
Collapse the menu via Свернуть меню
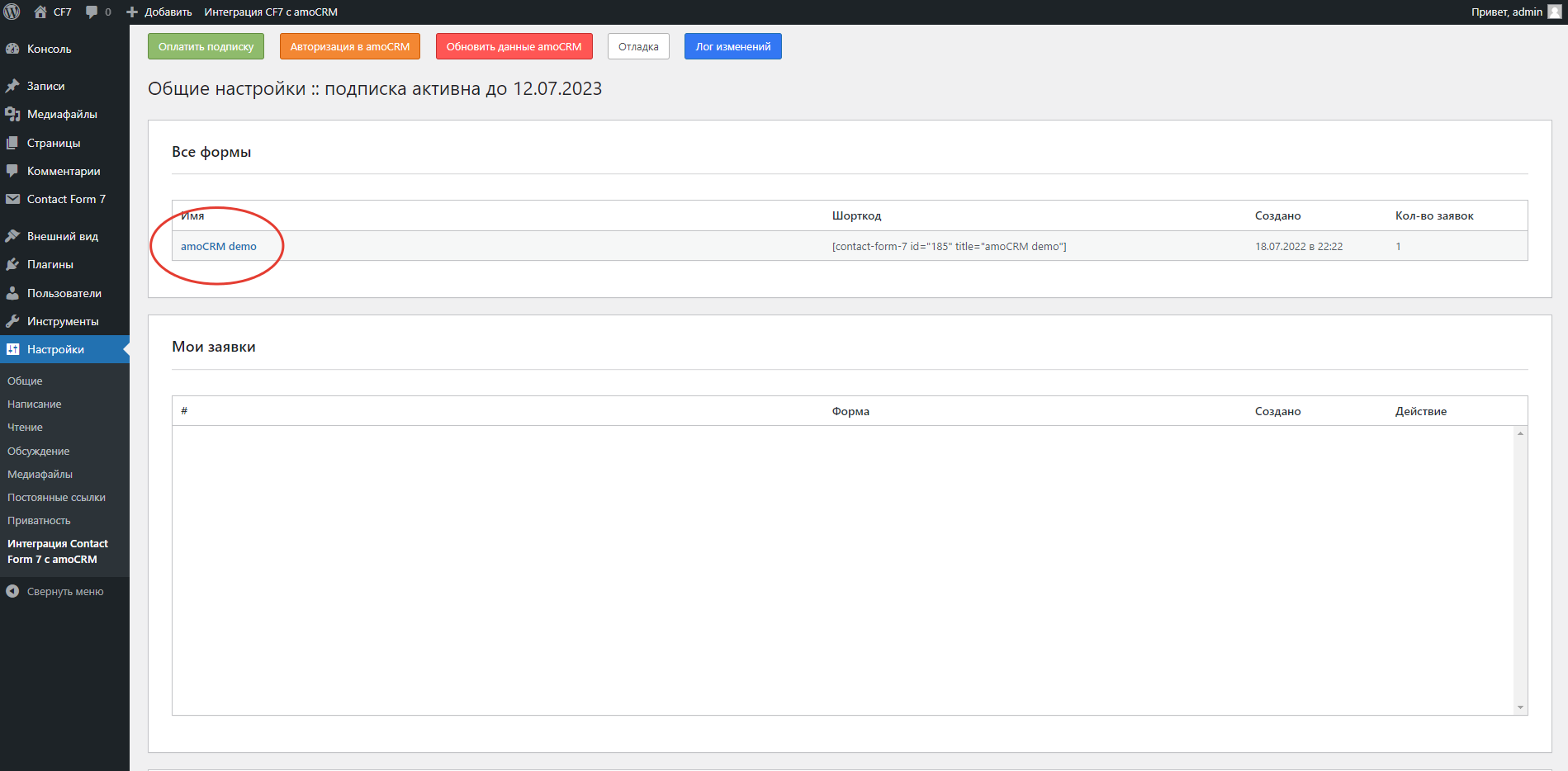tap(66, 591)
